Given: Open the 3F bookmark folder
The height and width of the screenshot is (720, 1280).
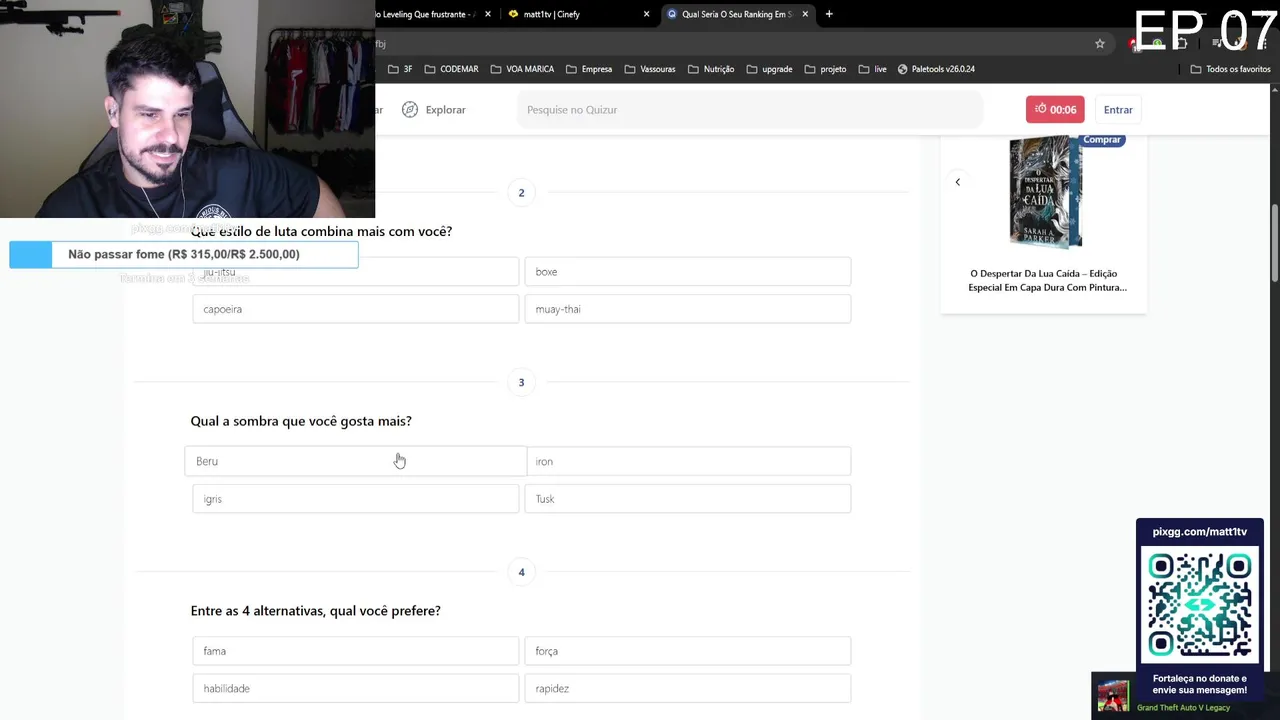Looking at the screenshot, I should pyautogui.click(x=400, y=69).
